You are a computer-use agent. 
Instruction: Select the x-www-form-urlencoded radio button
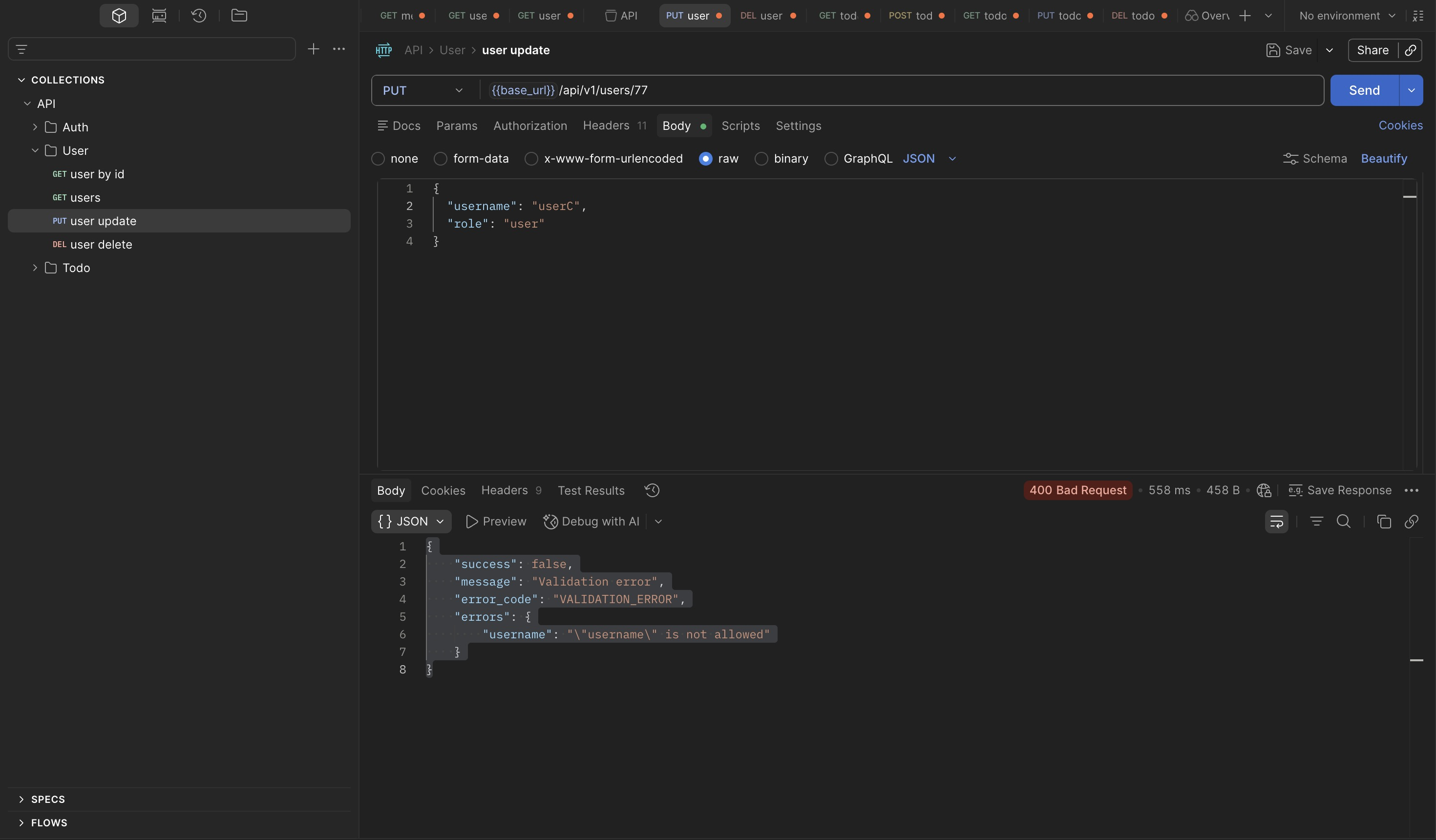(531, 158)
